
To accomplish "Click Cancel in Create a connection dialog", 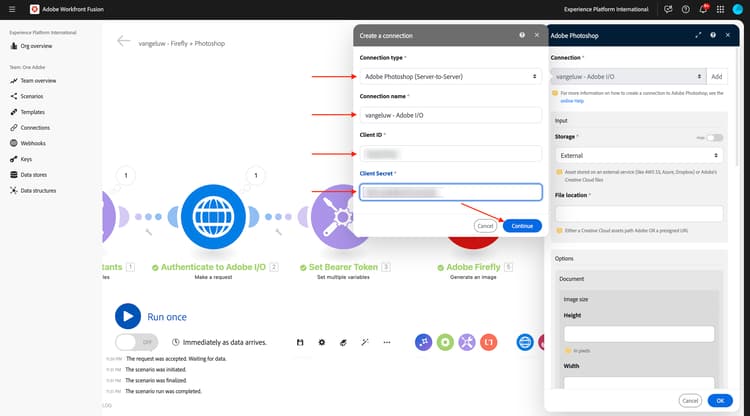I will tap(485, 226).
